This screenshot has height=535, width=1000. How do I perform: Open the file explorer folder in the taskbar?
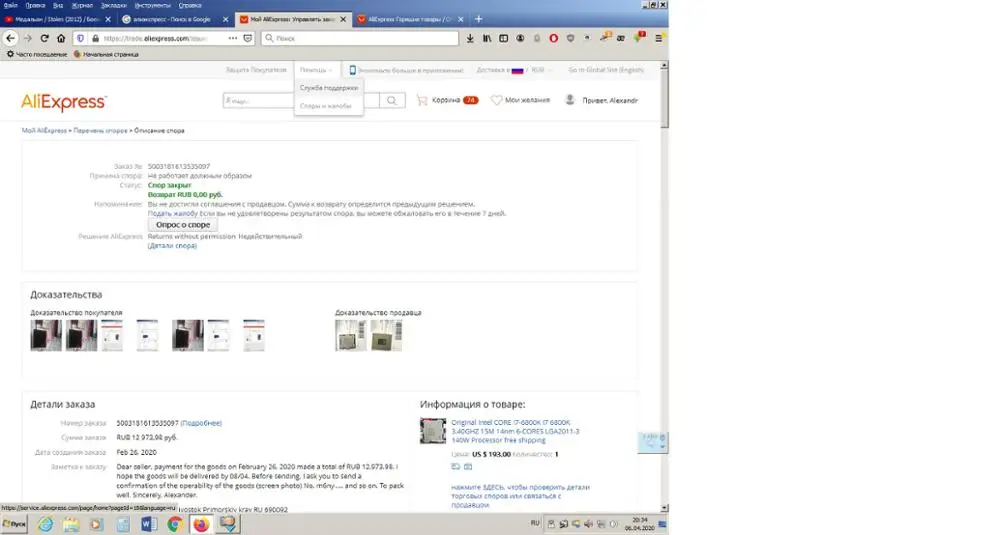tap(71, 524)
